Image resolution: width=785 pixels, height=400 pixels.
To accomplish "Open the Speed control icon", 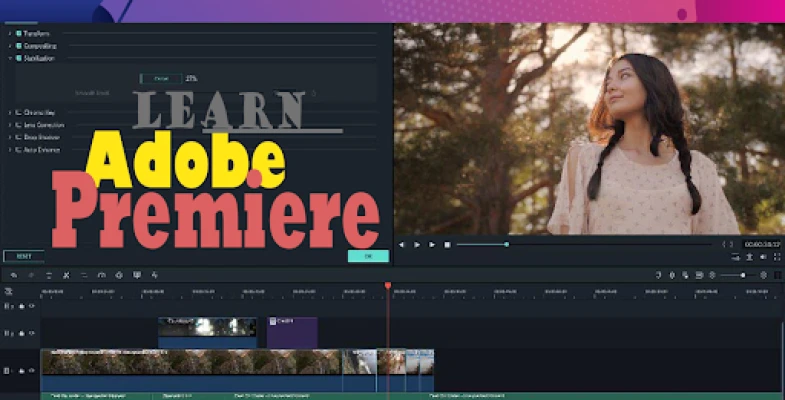I will pos(101,275).
